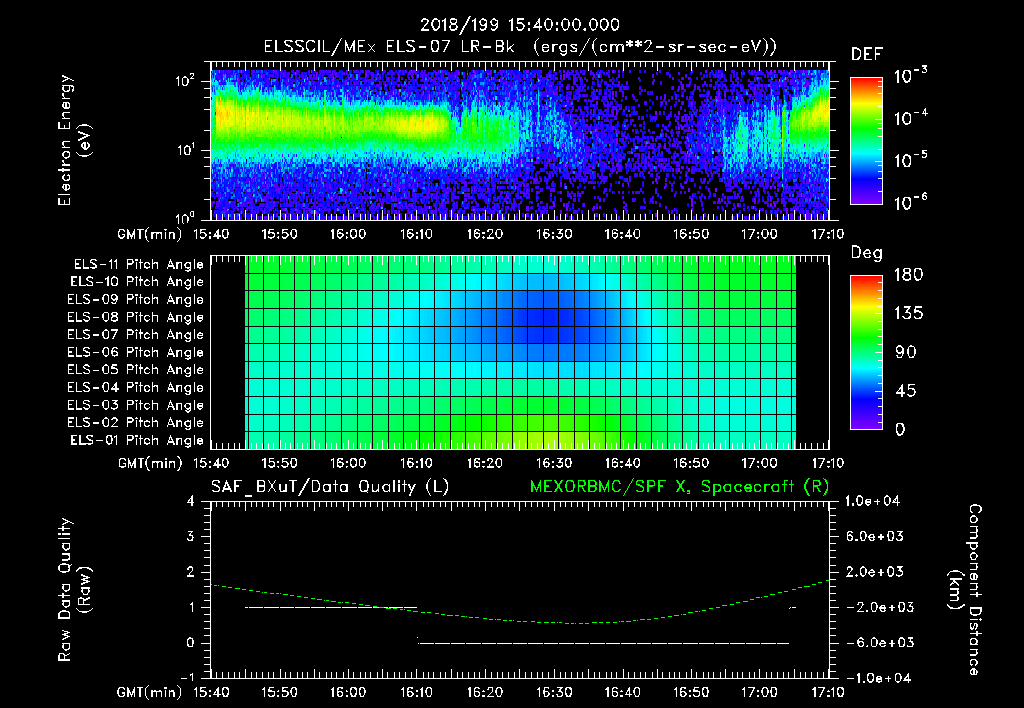The width and height of the screenshot is (1024, 708).
Task: Click the quality level 2 left axis tick
Action: point(190,571)
